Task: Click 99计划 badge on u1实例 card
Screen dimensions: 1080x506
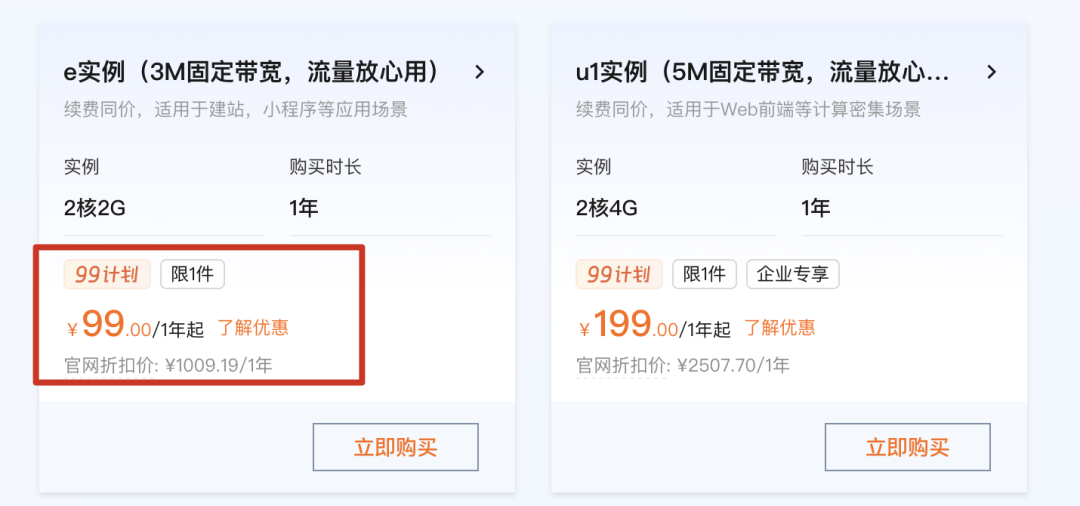Action: coord(619,275)
